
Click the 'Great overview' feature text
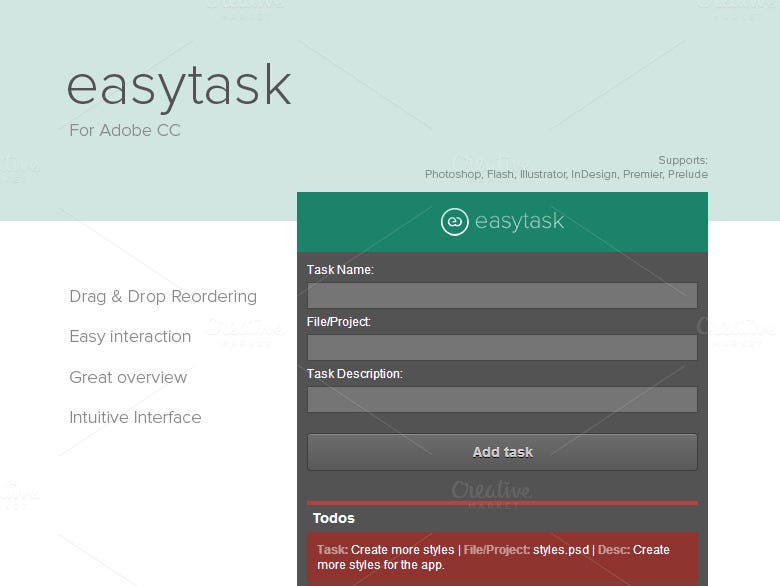pos(128,378)
